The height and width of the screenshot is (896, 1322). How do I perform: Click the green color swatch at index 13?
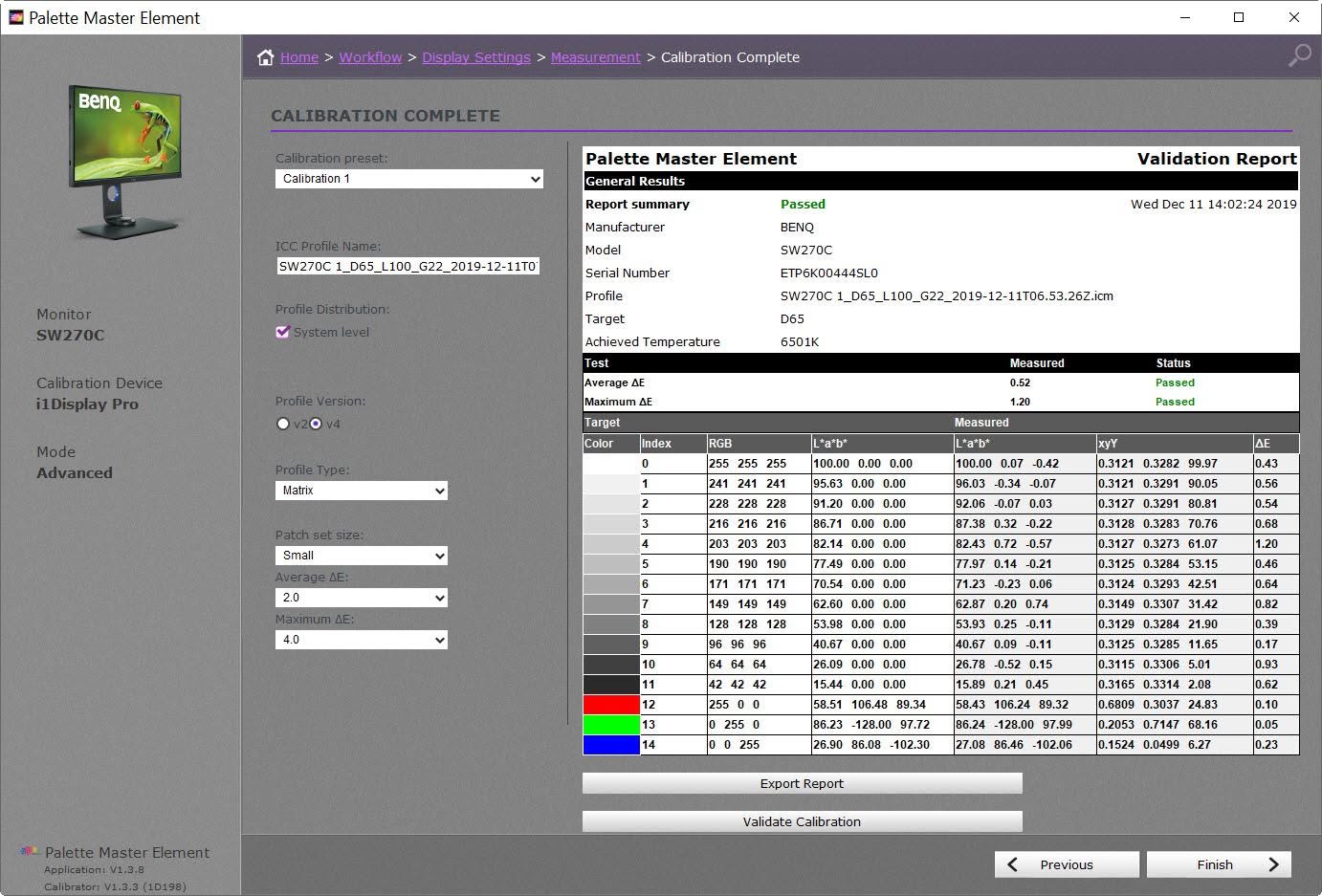tap(611, 725)
